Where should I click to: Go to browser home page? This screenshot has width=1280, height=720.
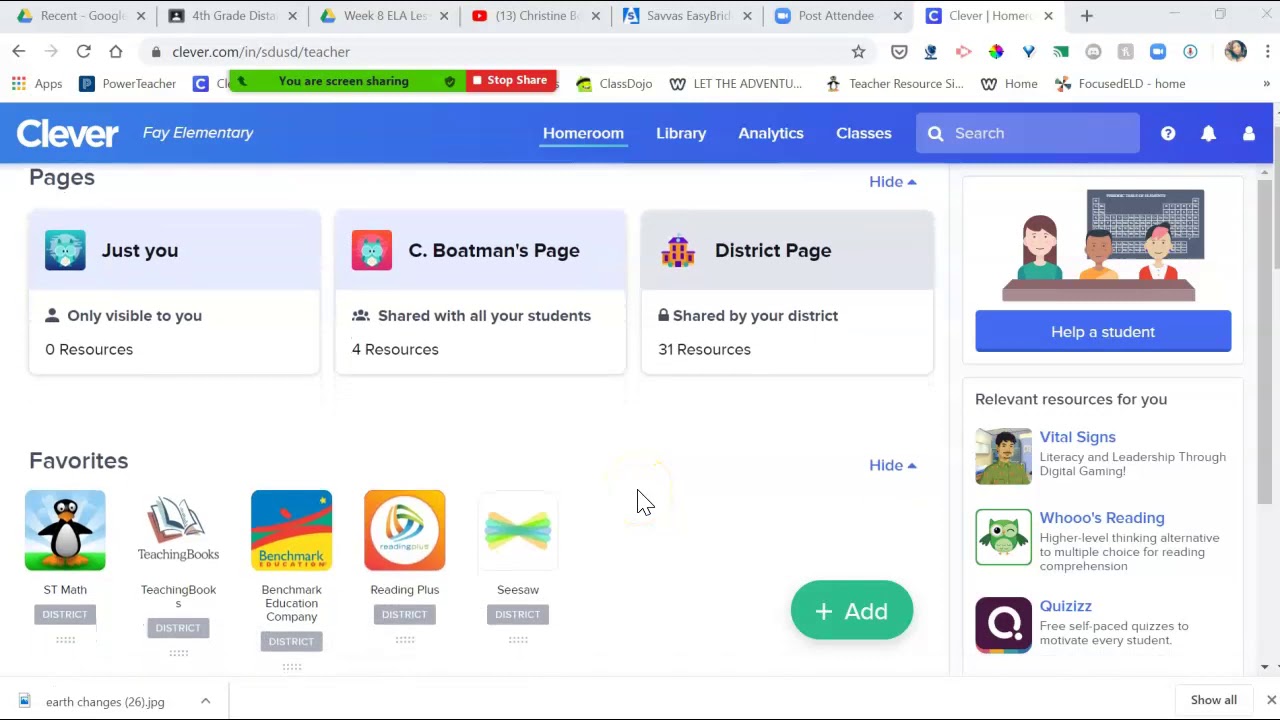click(x=116, y=51)
